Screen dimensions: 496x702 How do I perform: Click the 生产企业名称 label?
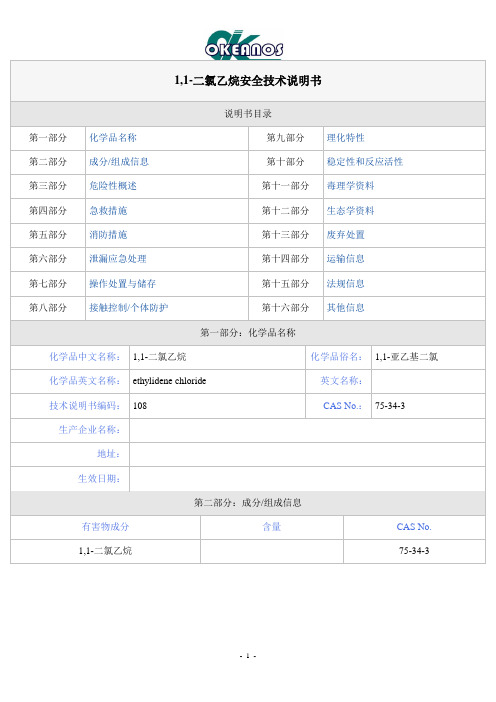[x=90, y=430]
